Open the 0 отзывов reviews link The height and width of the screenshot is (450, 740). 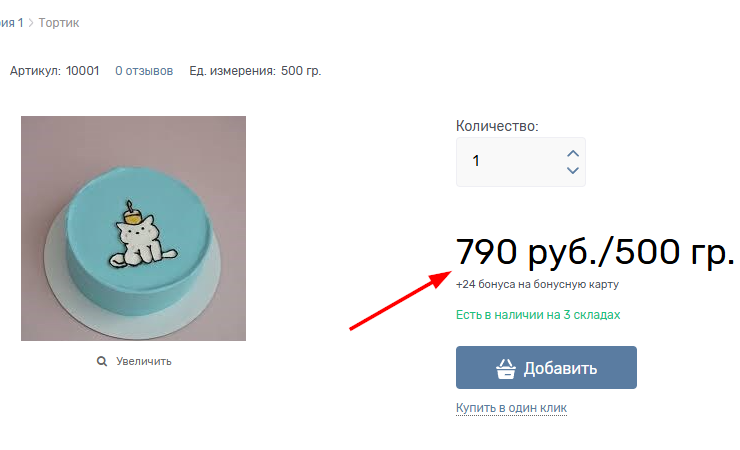(x=144, y=71)
